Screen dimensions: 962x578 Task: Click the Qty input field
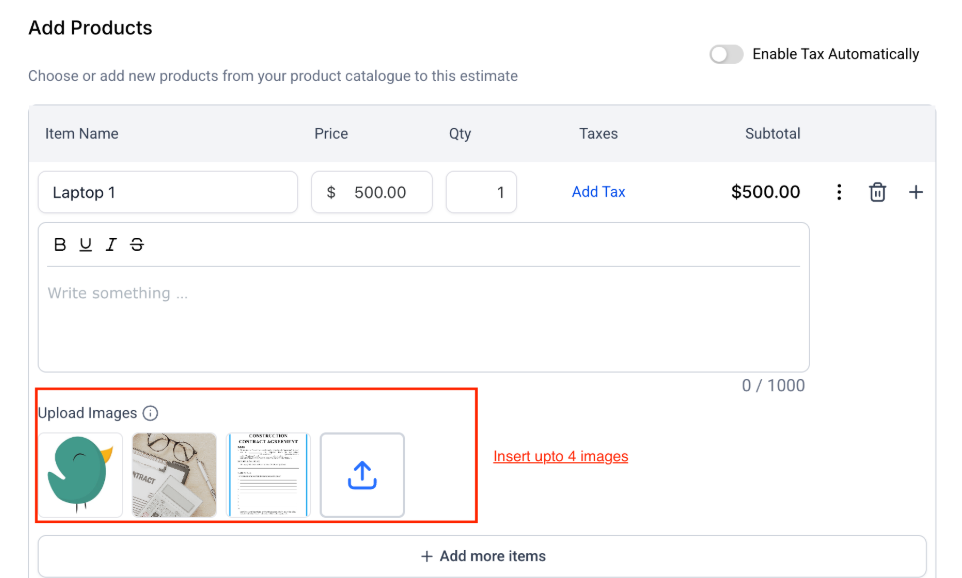481,192
